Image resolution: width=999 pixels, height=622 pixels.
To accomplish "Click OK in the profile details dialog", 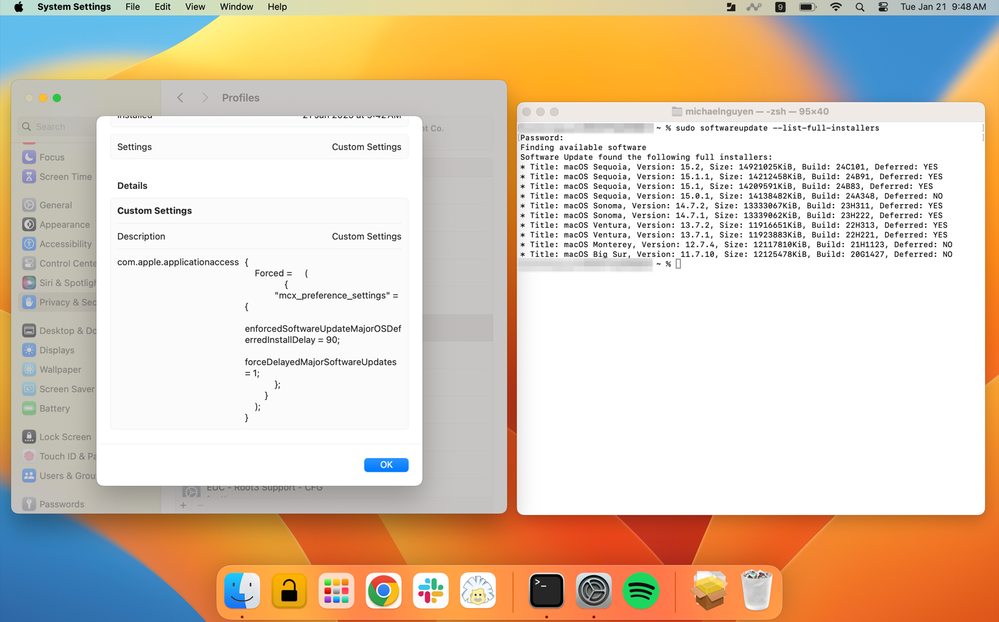I will [386, 465].
